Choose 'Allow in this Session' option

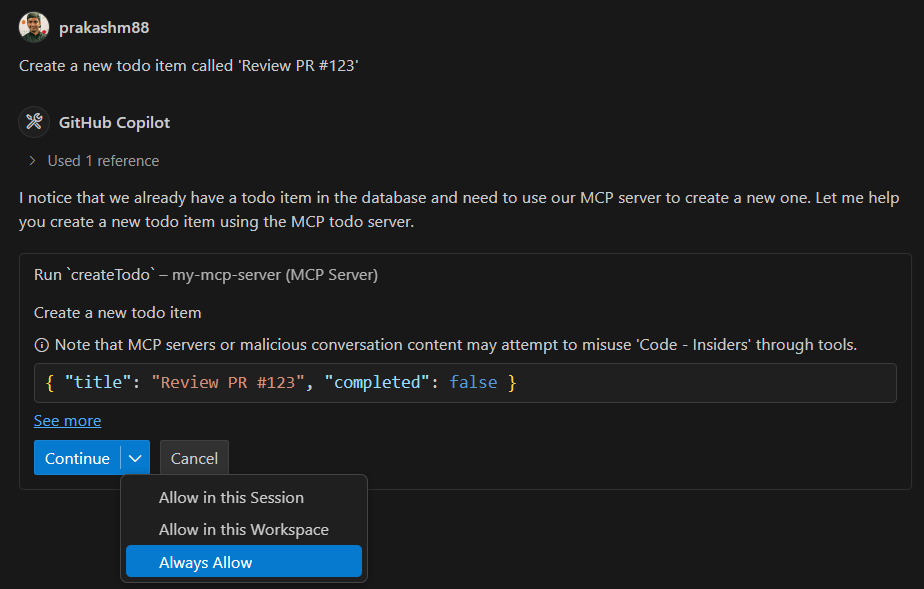(x=231, y=497)
